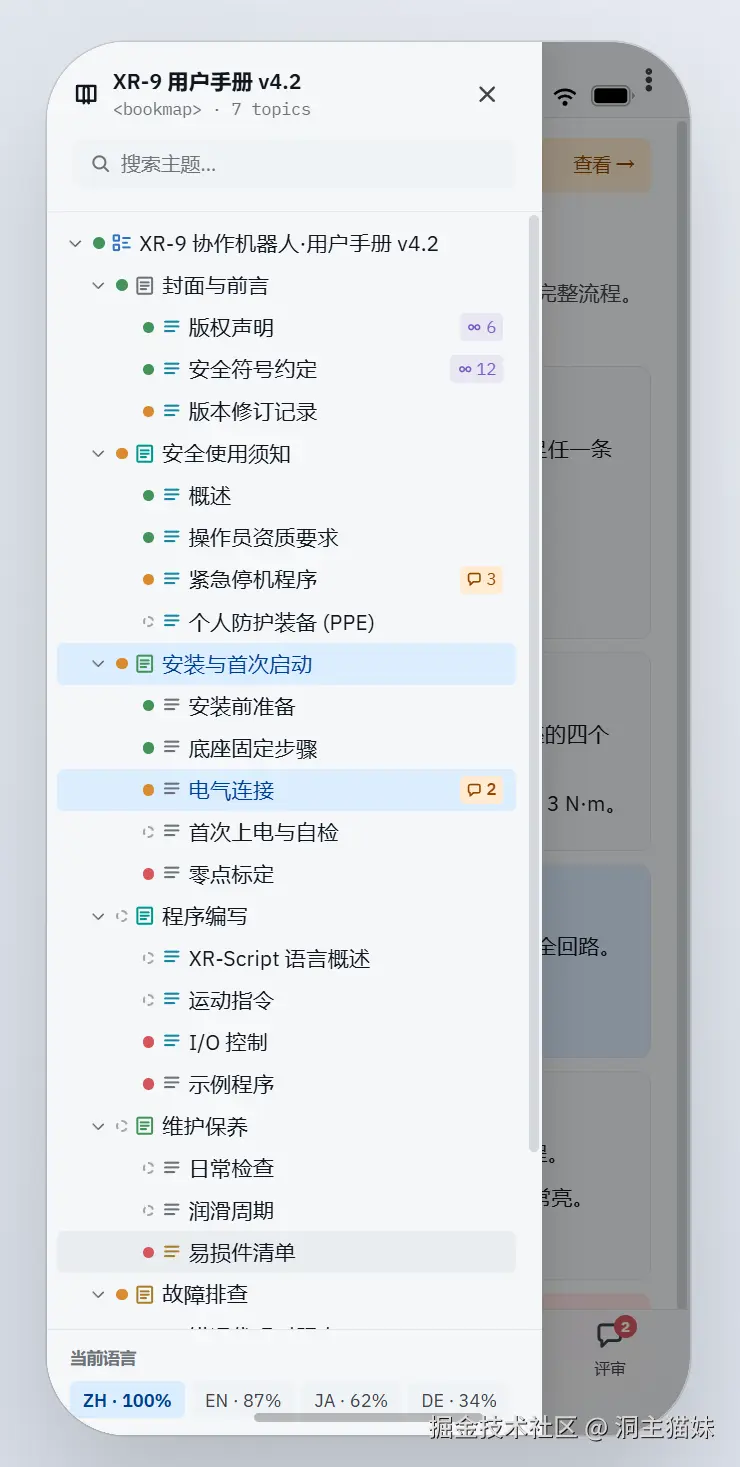Viewport: 740px width, 1467px height.
Task: Close the bookmap panel with X
Action: tap(487, 94)
